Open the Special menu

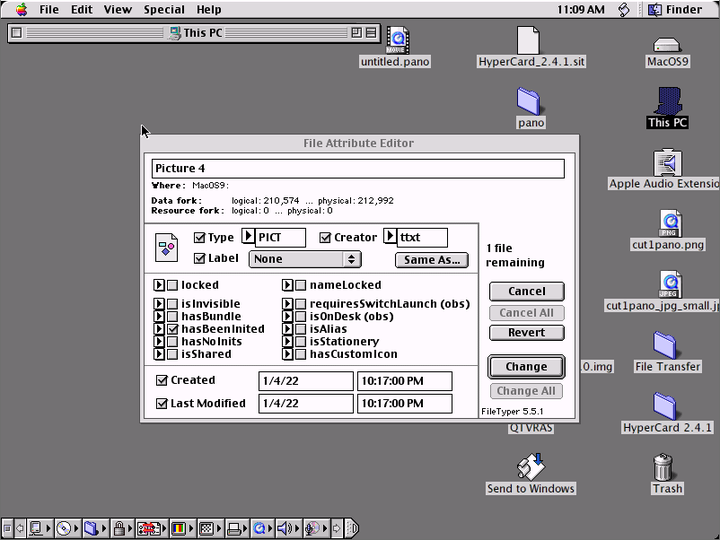[x=163, y=9]
